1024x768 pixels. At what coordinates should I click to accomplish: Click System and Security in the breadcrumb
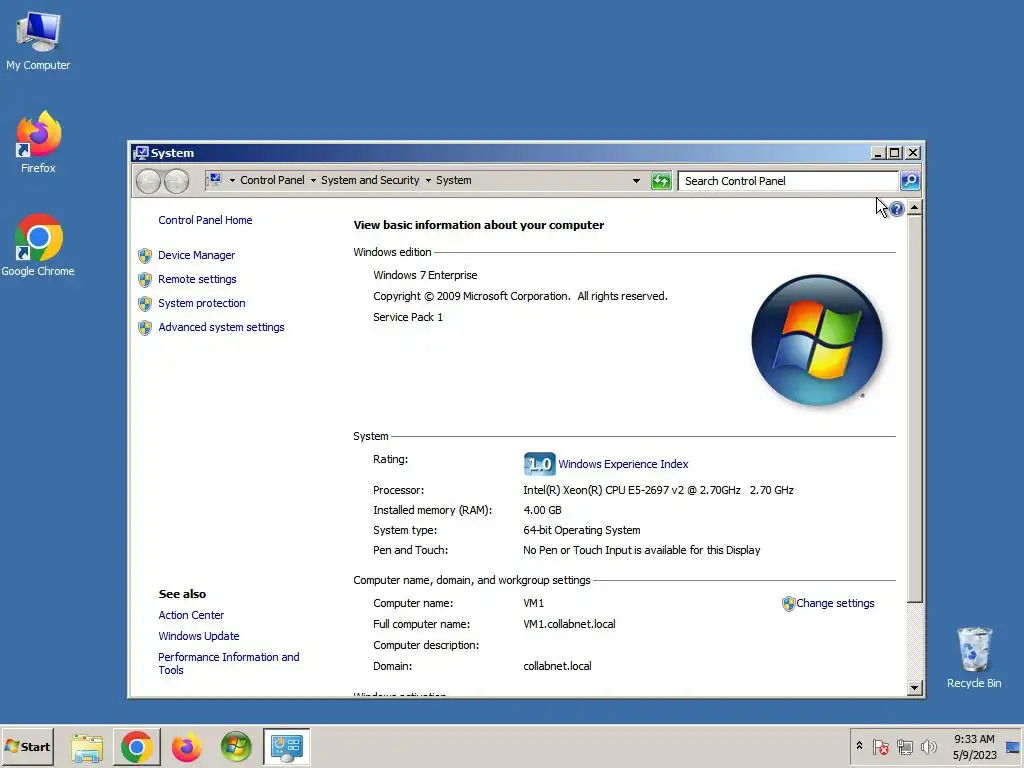click(x=370, y=180)
